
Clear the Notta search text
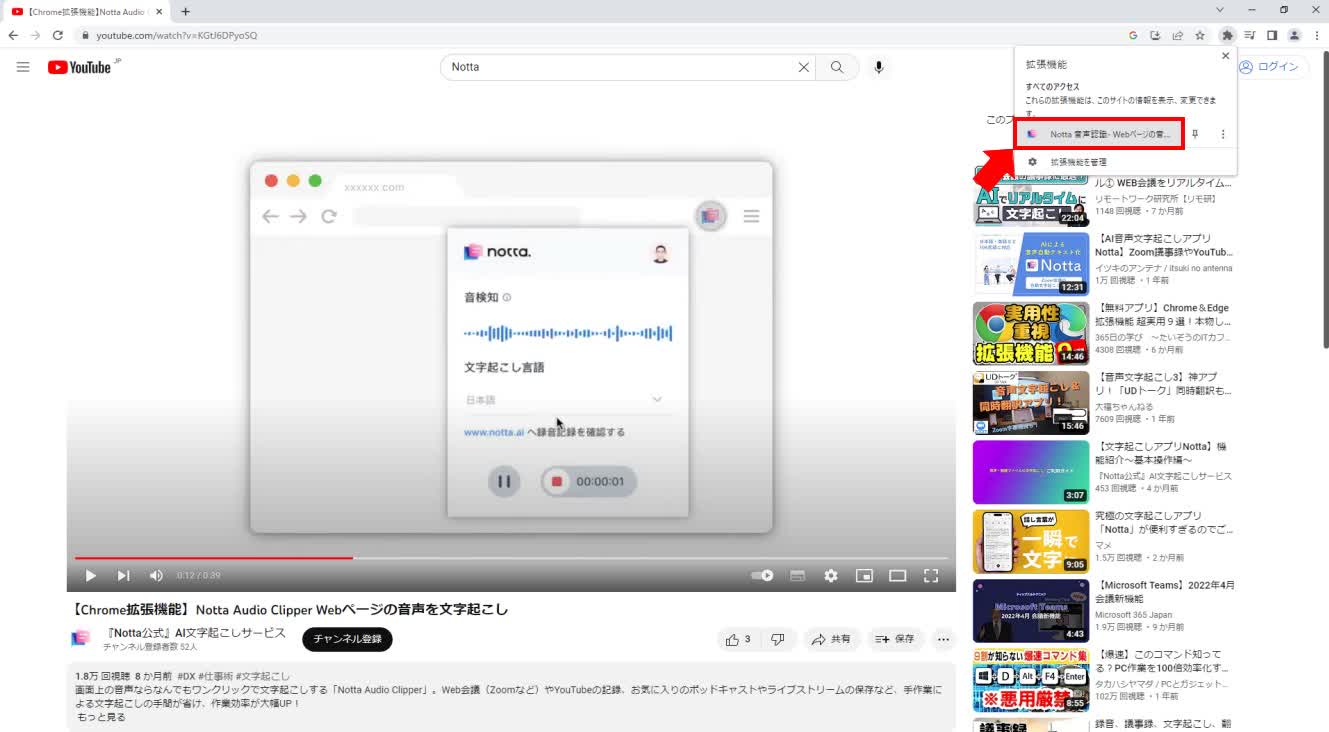(x=803, y=67)
